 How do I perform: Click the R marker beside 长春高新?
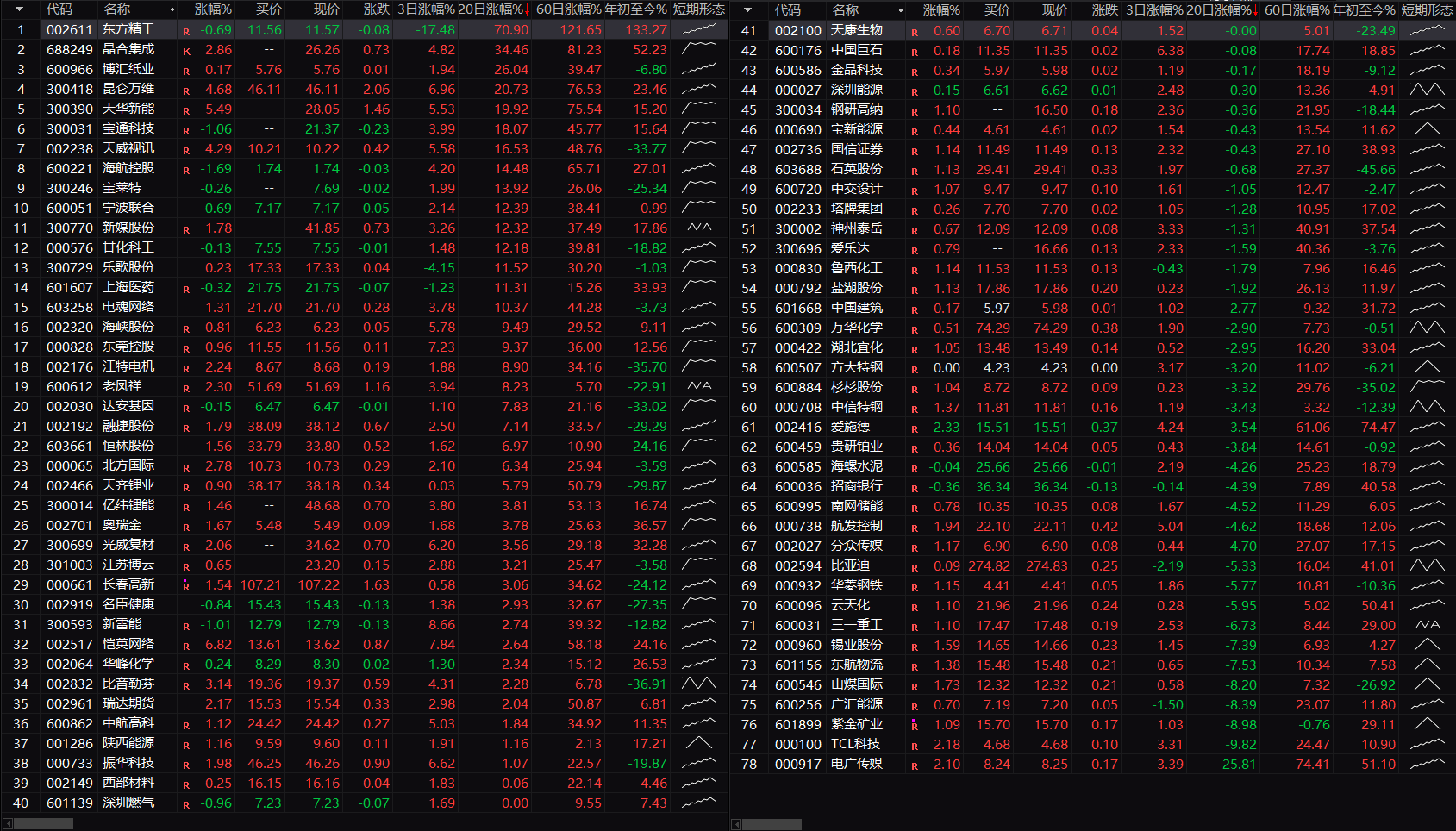pos(186,586)
